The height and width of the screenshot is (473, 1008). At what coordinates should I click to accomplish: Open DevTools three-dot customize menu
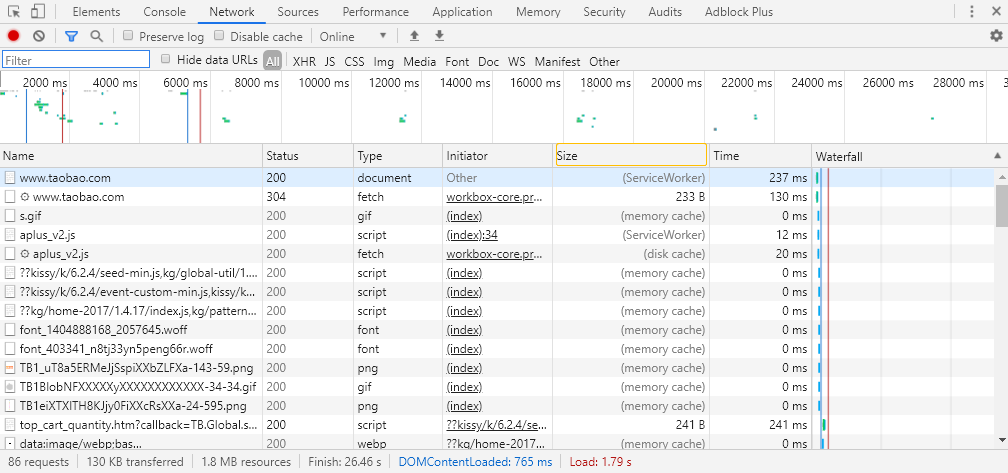972,12
